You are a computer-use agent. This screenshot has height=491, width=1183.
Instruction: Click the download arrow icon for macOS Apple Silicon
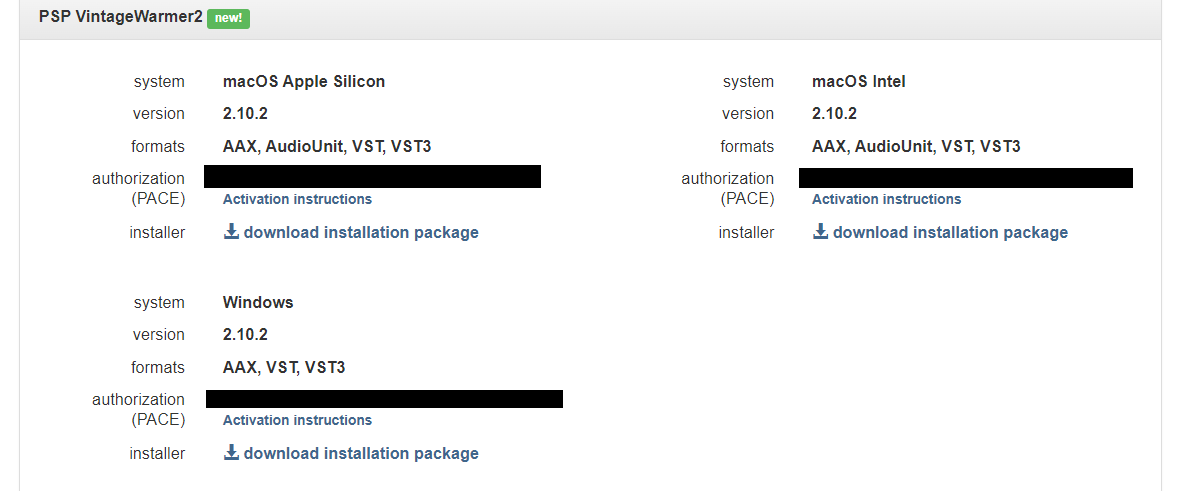(x=231, y=232)
